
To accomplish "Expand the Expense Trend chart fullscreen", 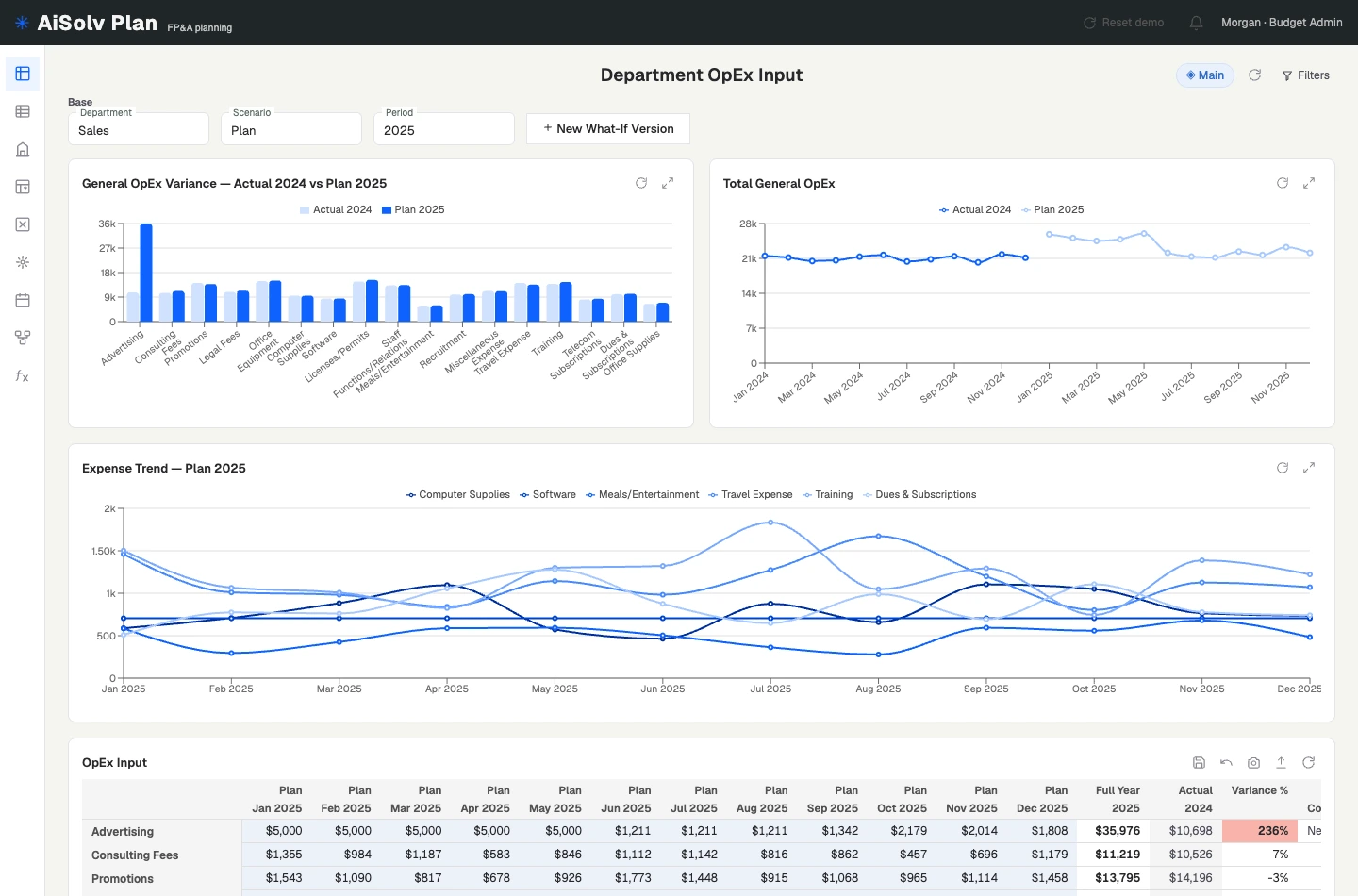I will [1309, 468].
